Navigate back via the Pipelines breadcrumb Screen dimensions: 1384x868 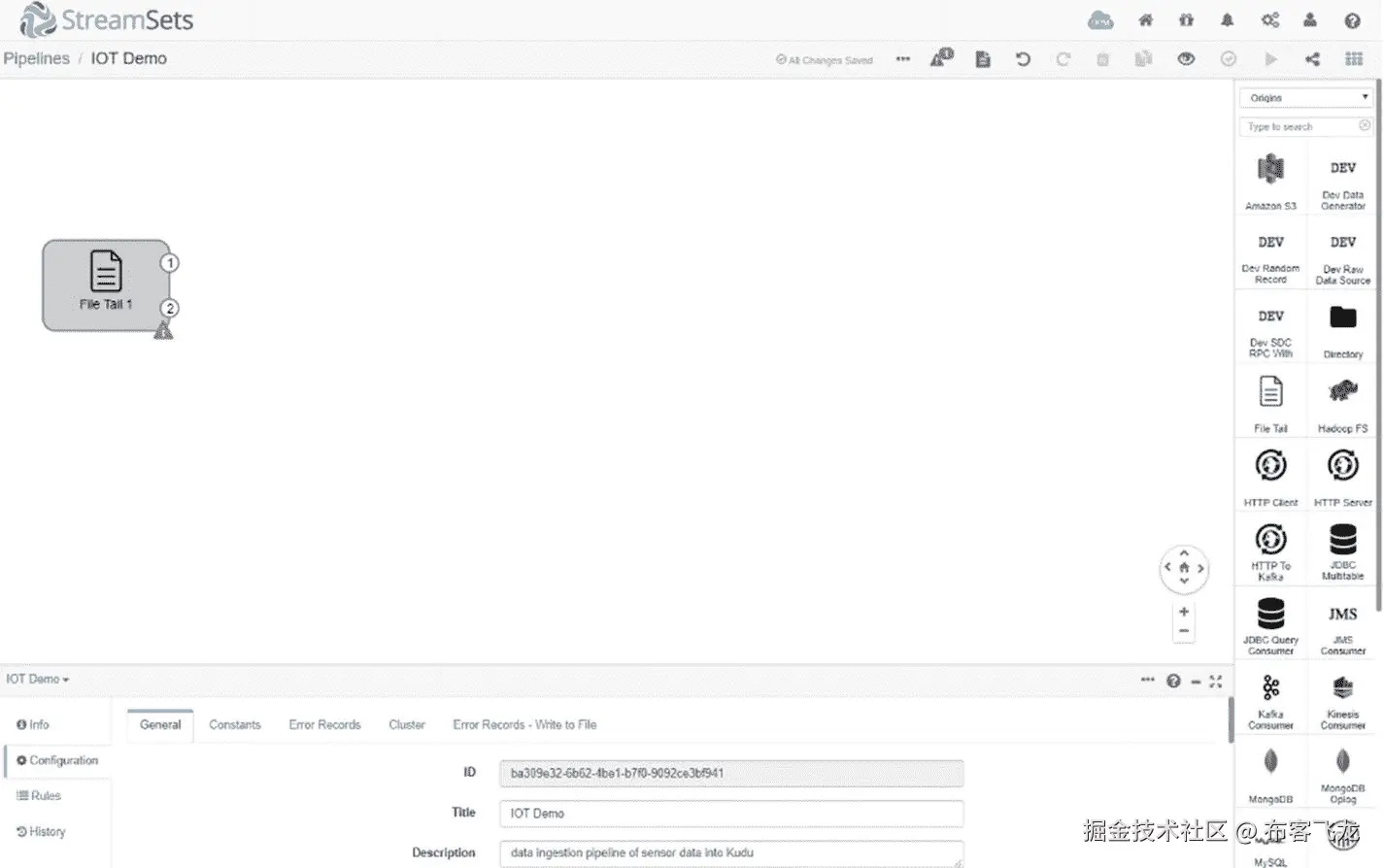(36, 58)
